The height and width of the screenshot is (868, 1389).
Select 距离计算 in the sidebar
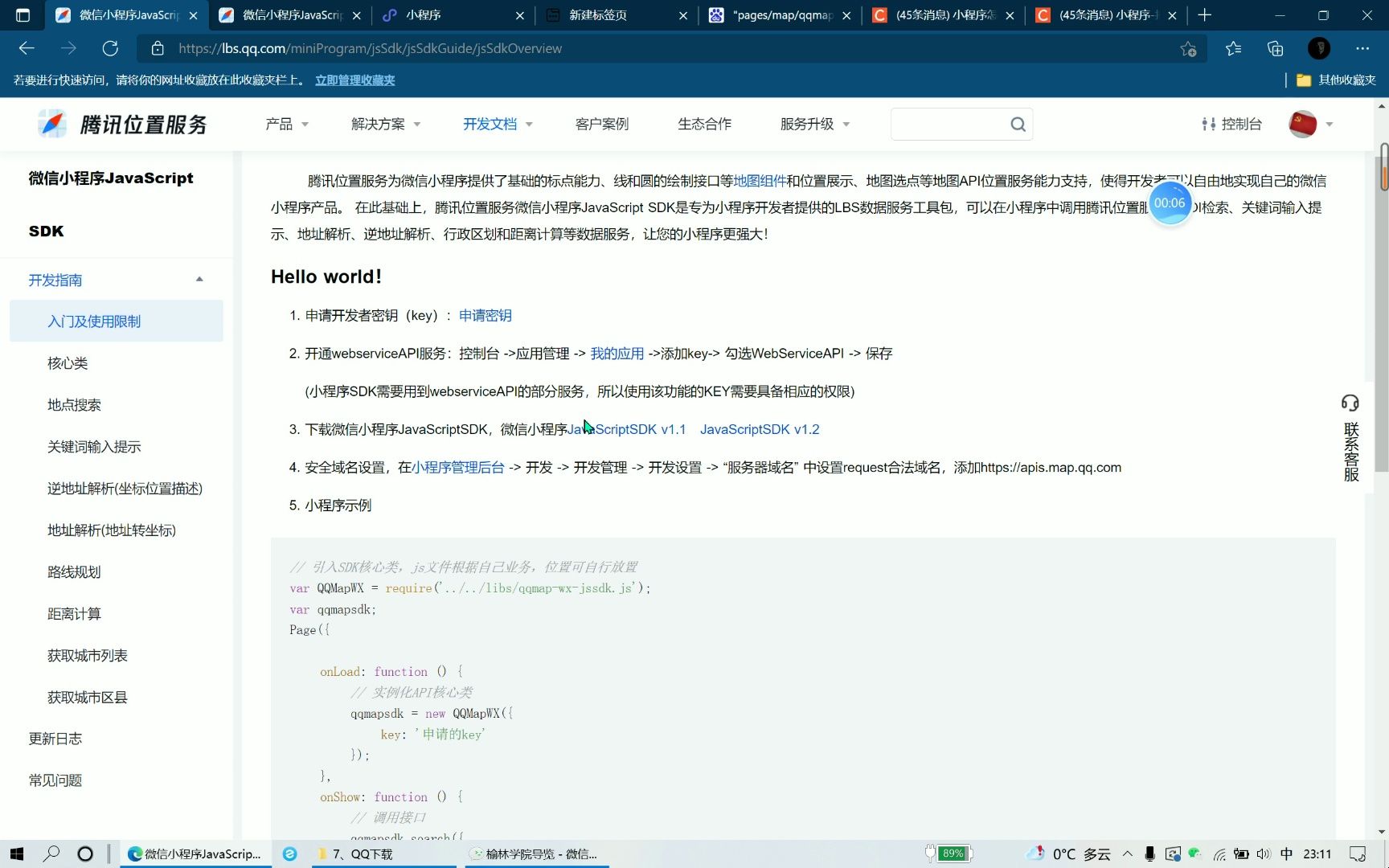click(x=74, y=614)
